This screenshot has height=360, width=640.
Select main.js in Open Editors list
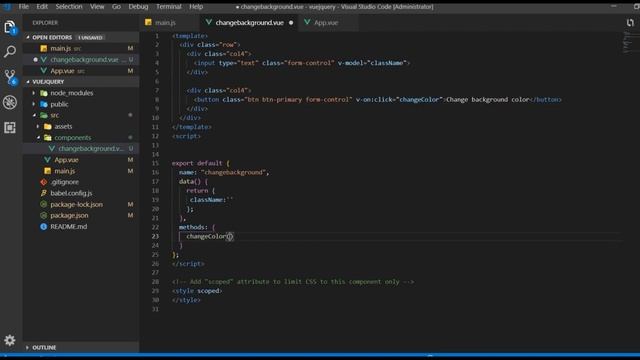pyautogui.click(x=81, y=48)
